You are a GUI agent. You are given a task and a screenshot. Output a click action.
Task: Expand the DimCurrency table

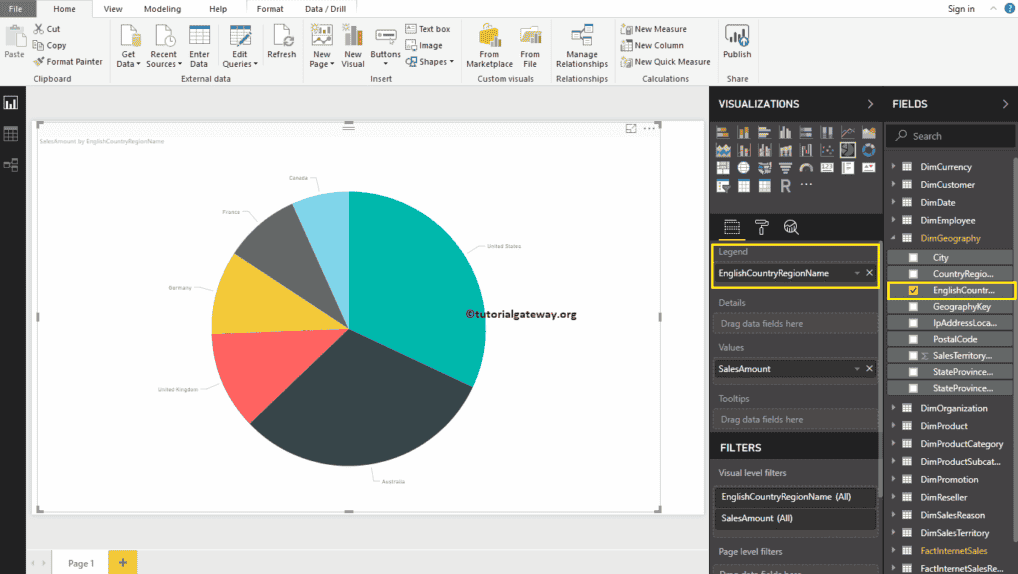[893, 166]
